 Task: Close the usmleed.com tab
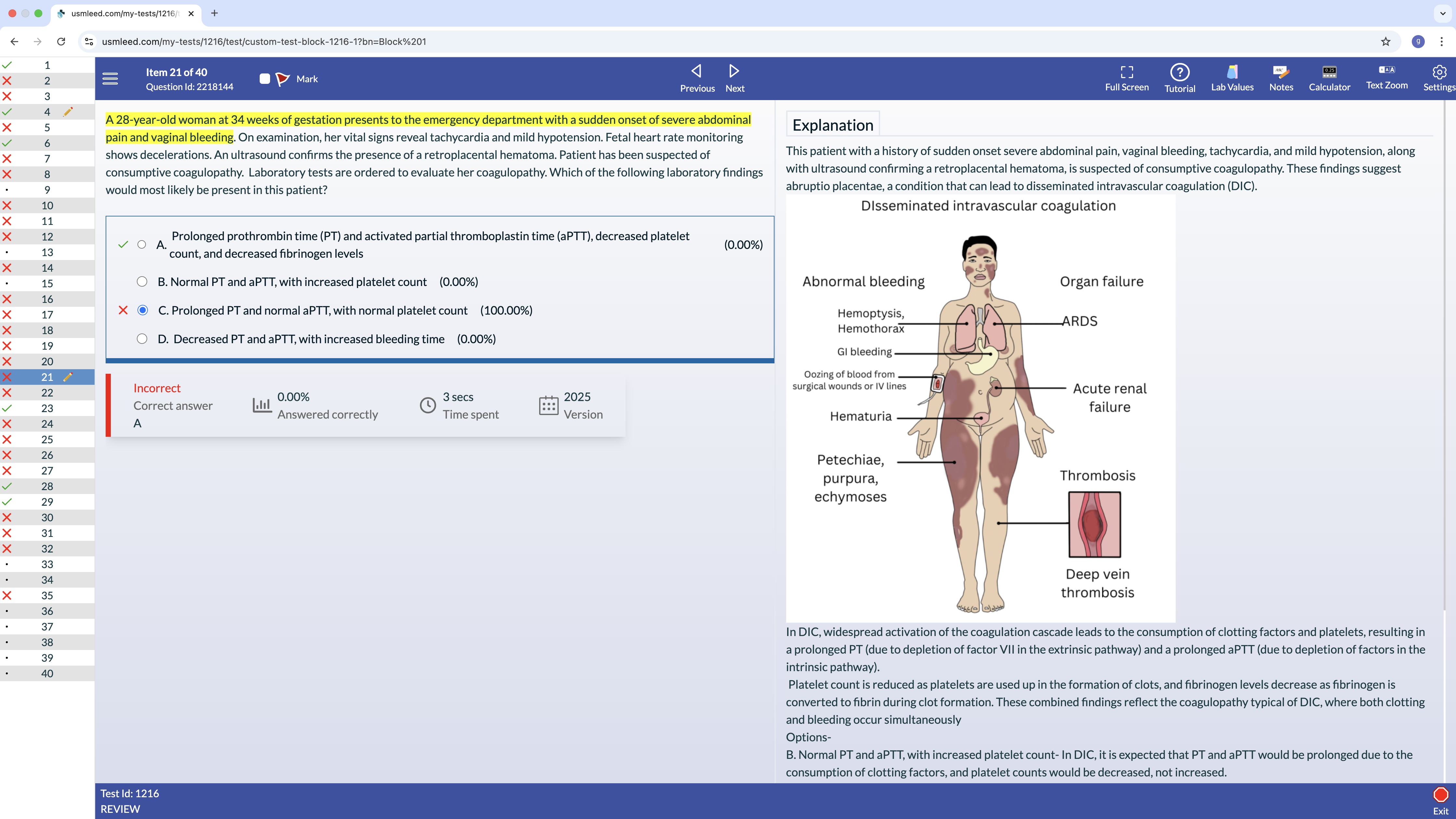(x=191, y=13)
